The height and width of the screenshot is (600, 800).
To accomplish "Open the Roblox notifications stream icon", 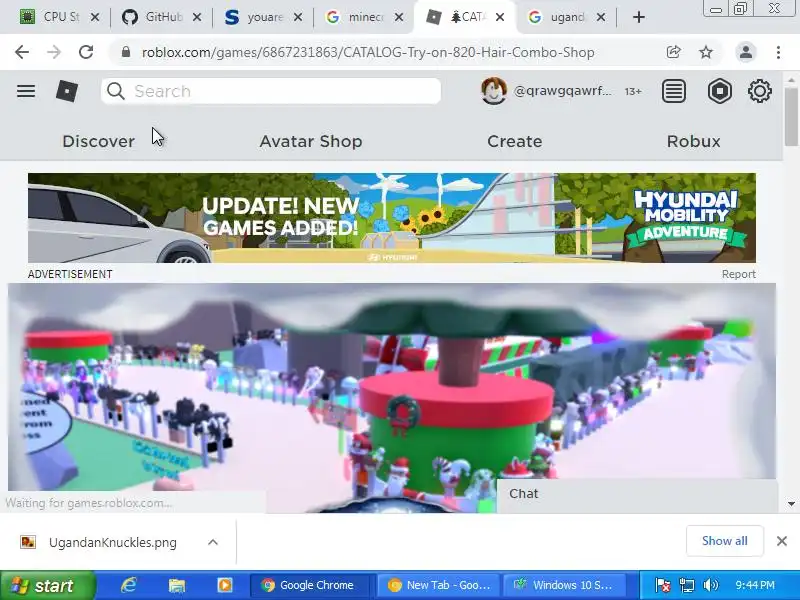I will coord(673,91).
